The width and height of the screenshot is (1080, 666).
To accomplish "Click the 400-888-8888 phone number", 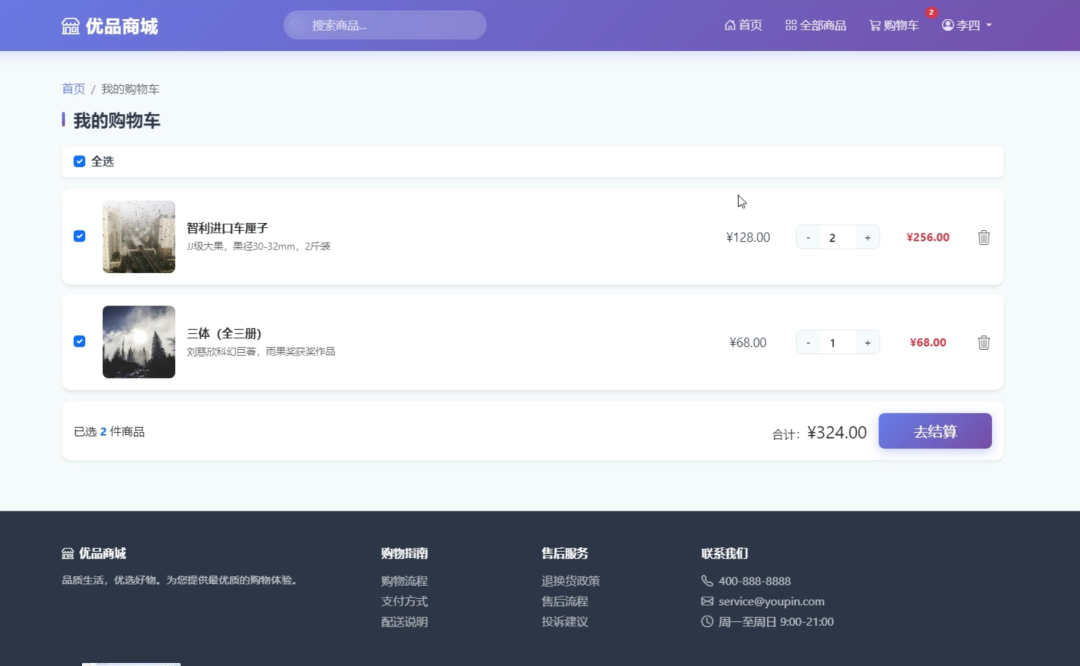I will (754, 581).
